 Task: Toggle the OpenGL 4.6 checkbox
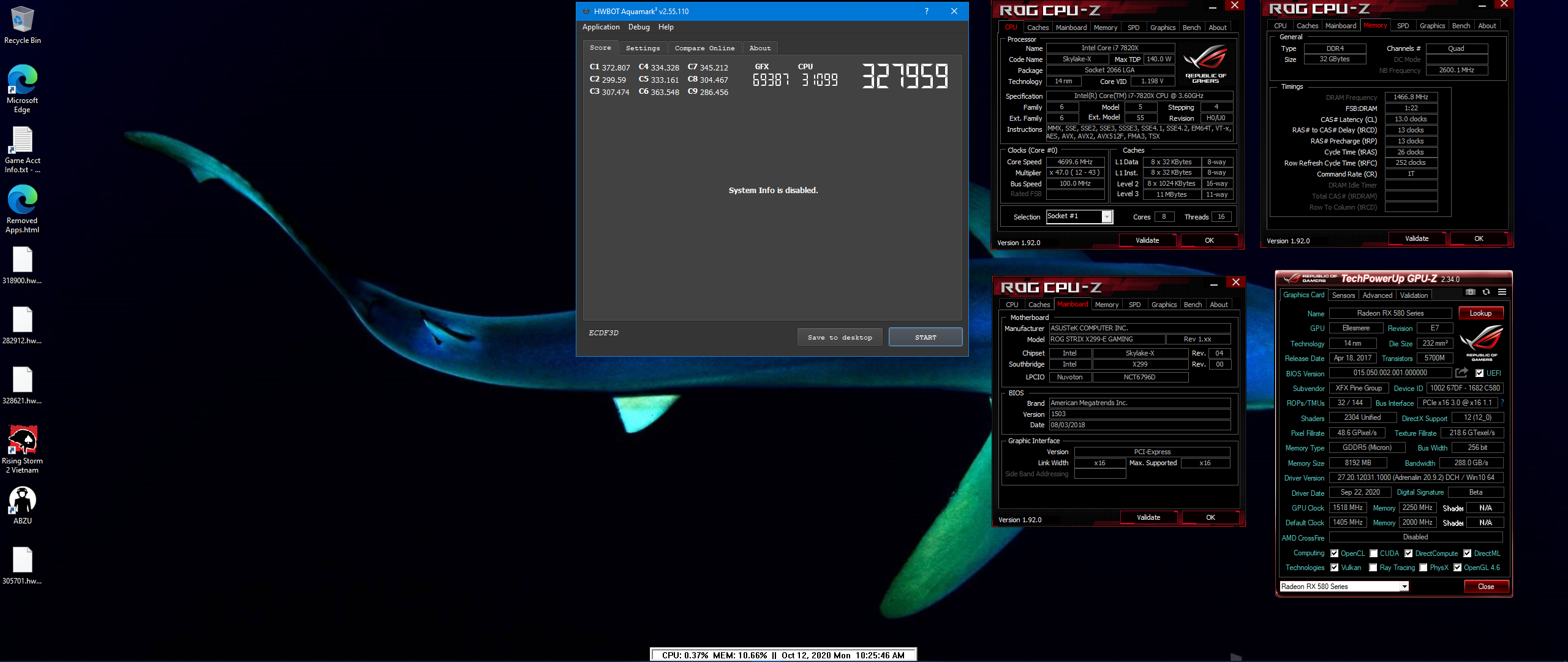coord(1457,568)
